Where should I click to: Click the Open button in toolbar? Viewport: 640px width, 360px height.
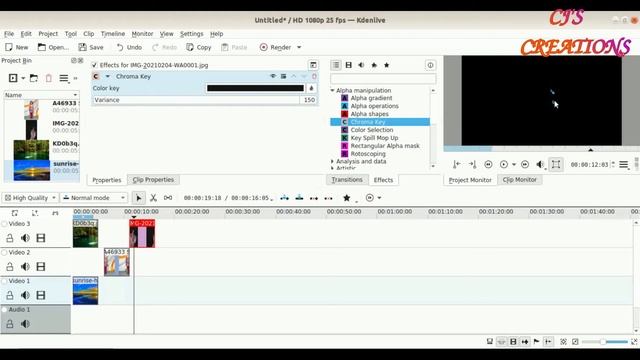53,47
